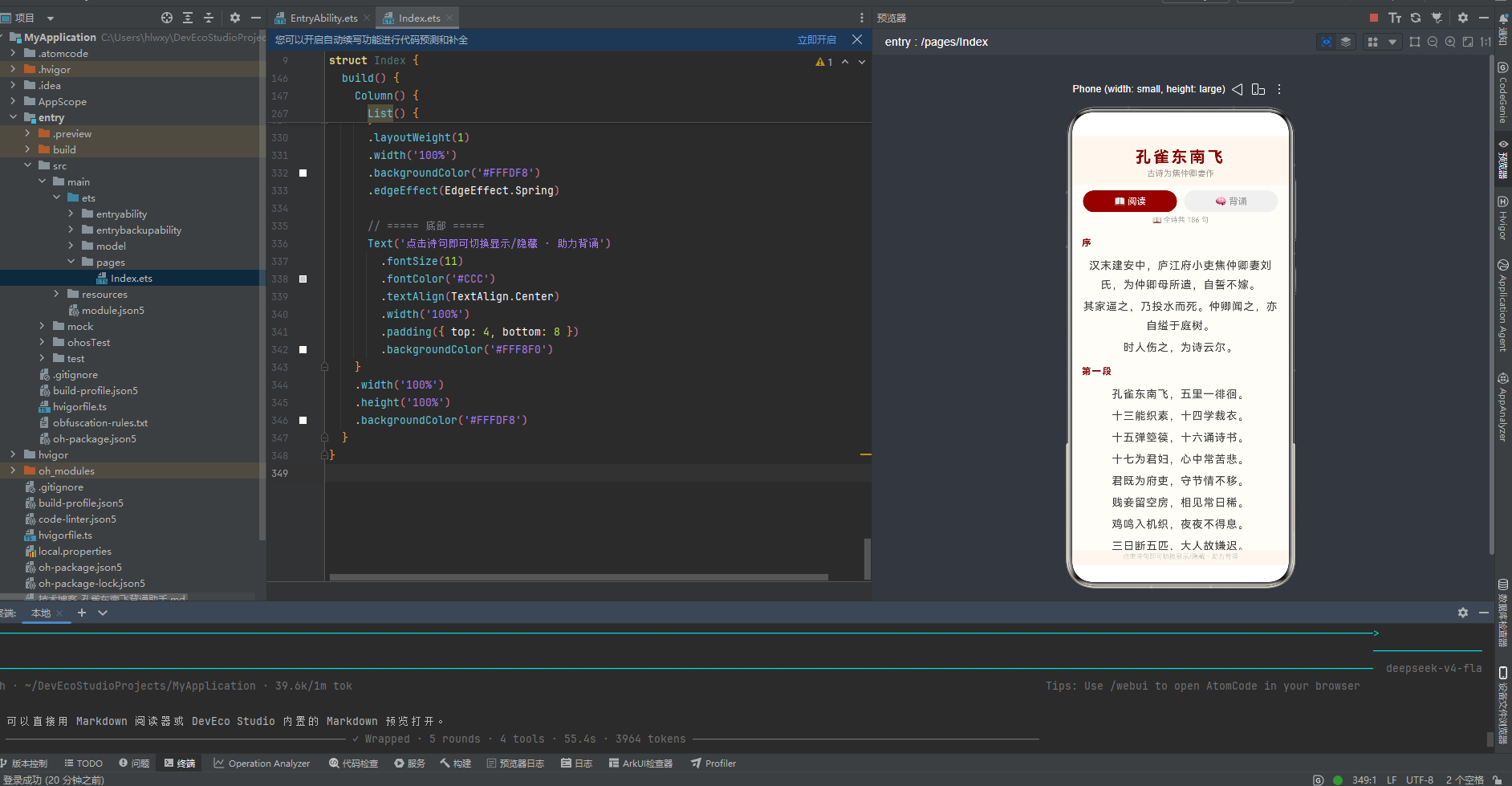Screen dimensions: 1512x786
Task: Refresh the previewer
Action: tap(1416, 18)
